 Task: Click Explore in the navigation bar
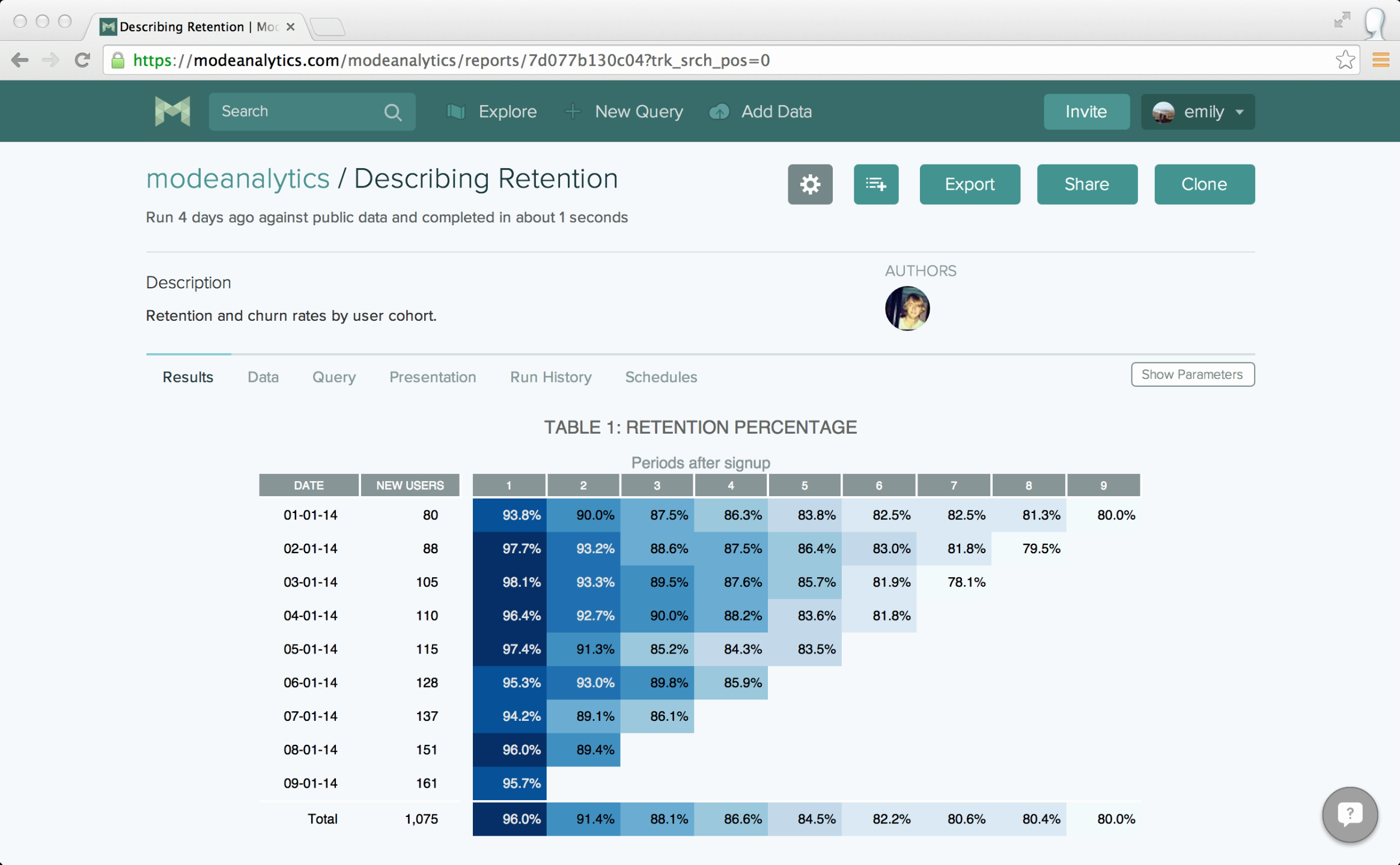point(508,112)
